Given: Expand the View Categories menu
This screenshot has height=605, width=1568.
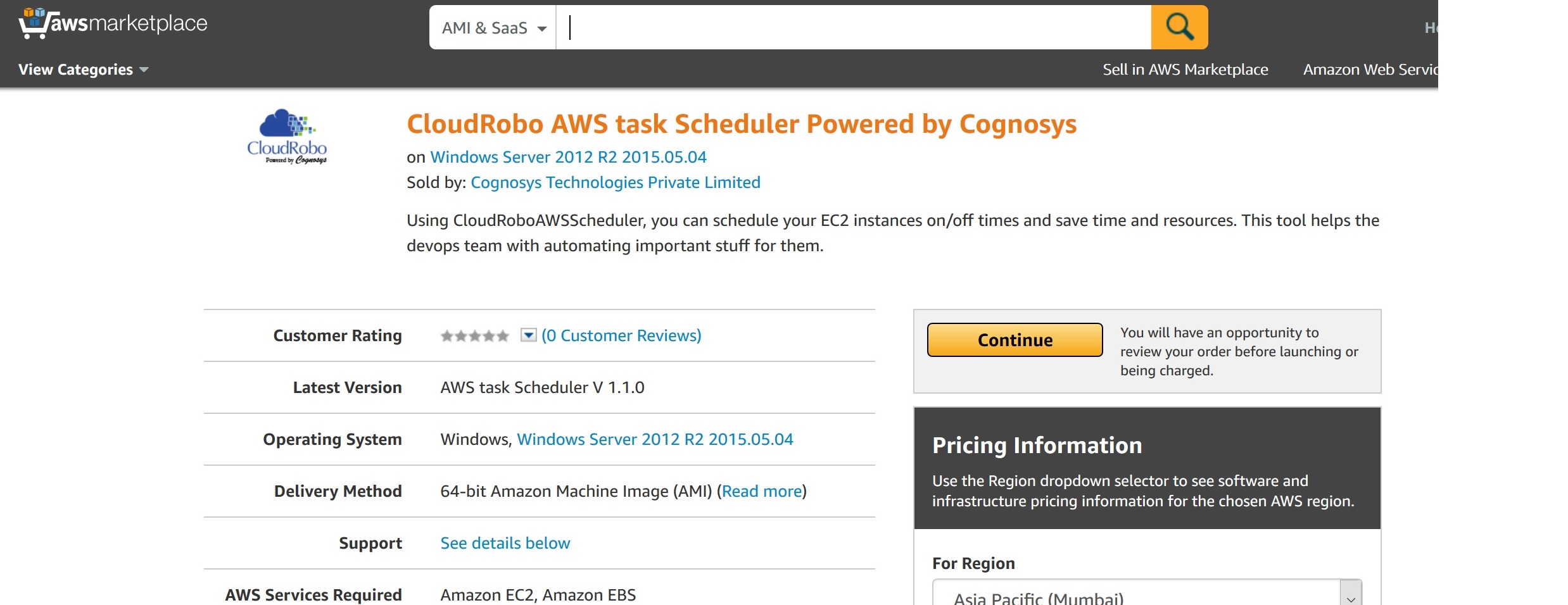Looking at the screenshot, I should 83,70.
